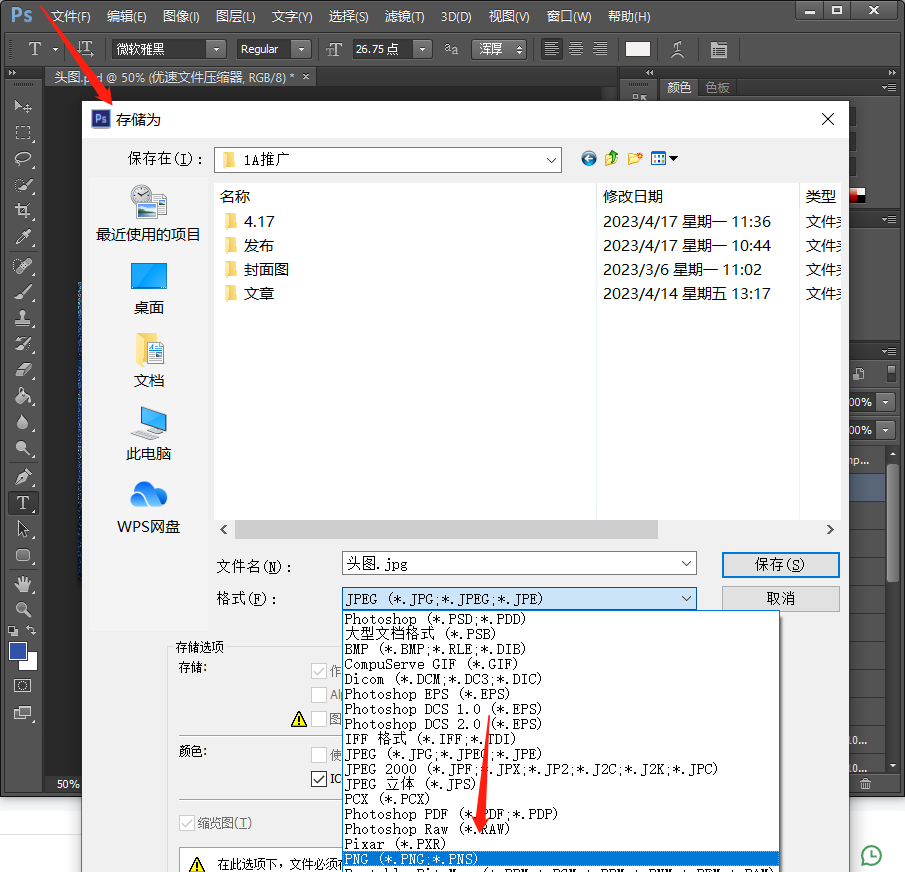Select the Crop tool
The width and height of the screenshot is (905, 872).
coord(23,211)
